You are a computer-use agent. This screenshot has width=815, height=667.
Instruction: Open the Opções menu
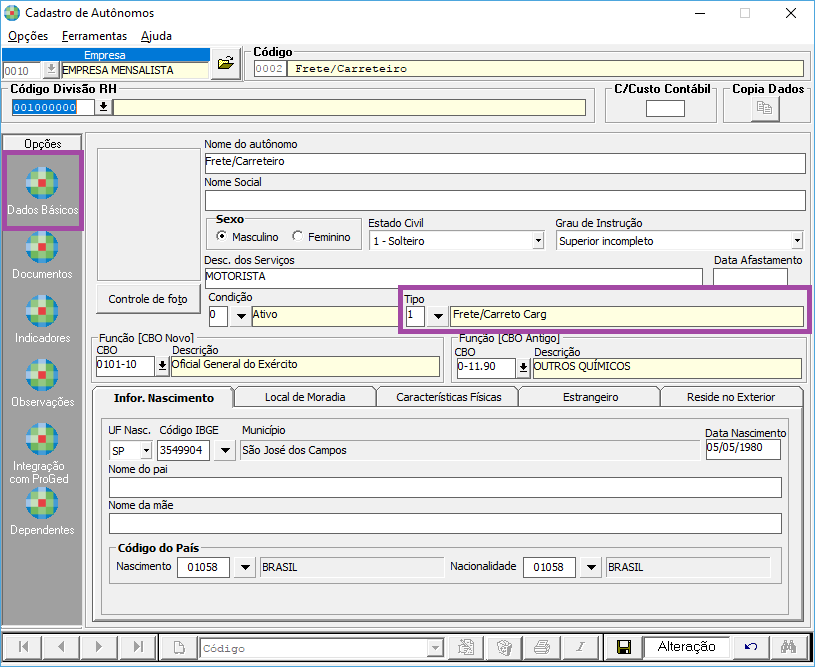[28, 36]
